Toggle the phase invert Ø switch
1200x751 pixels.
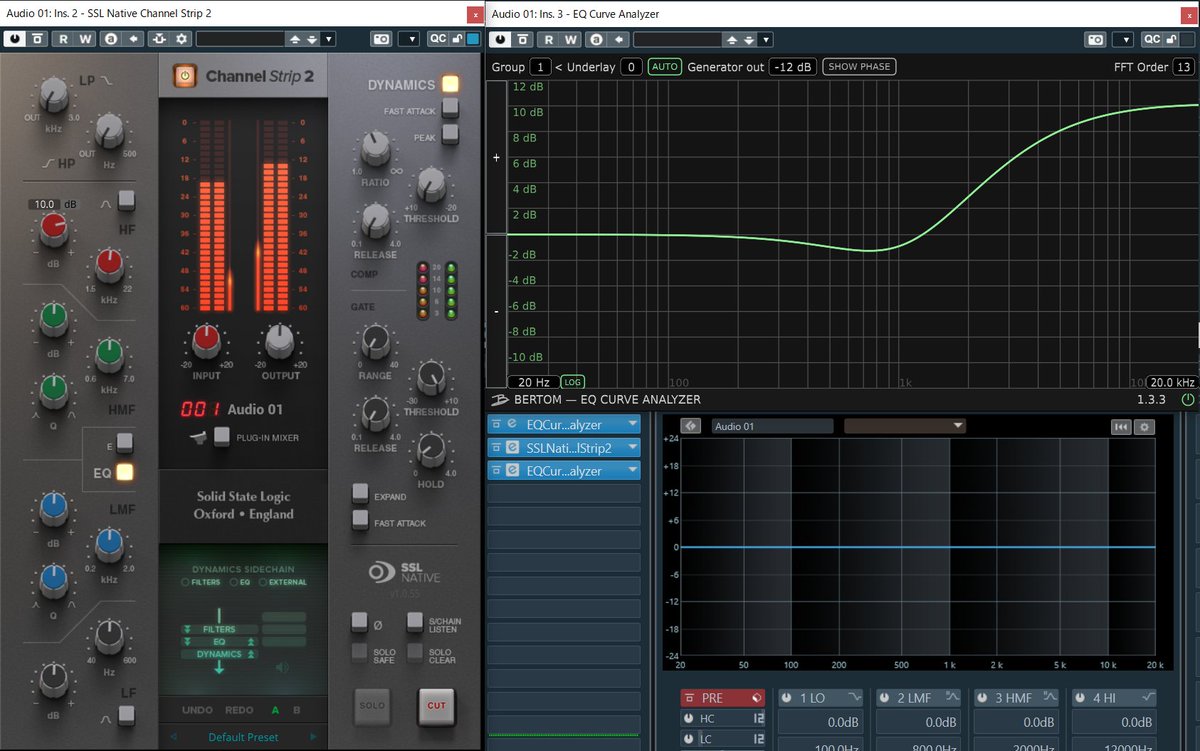(359, 623)
